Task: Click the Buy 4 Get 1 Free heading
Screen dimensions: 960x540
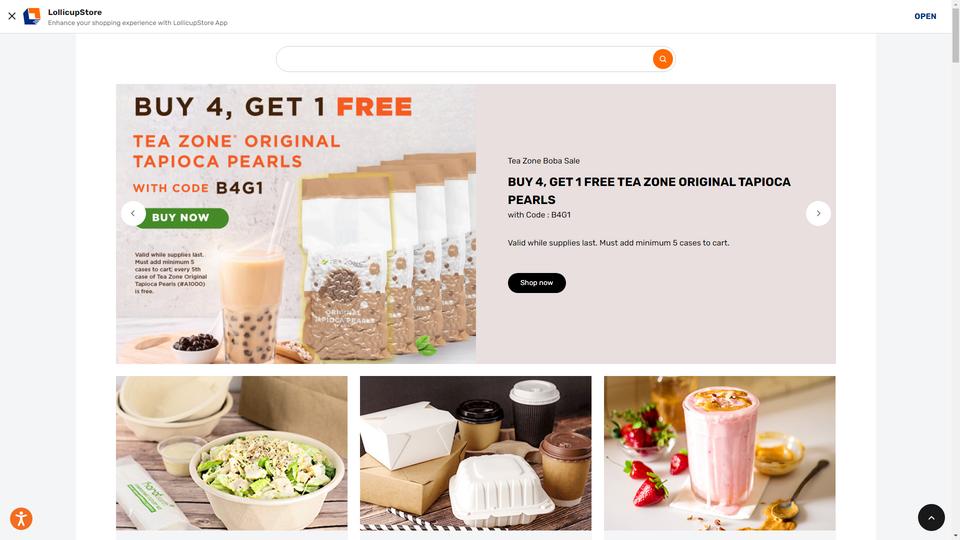Action: click(648, 190)
